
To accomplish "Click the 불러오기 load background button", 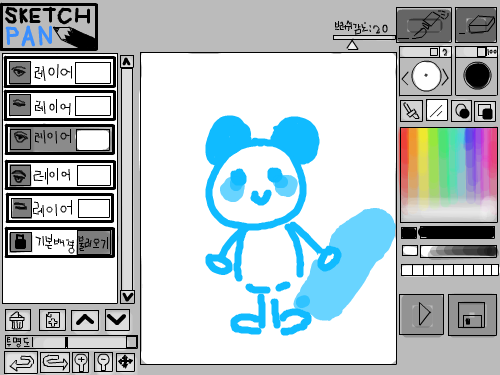I will 94,243.
